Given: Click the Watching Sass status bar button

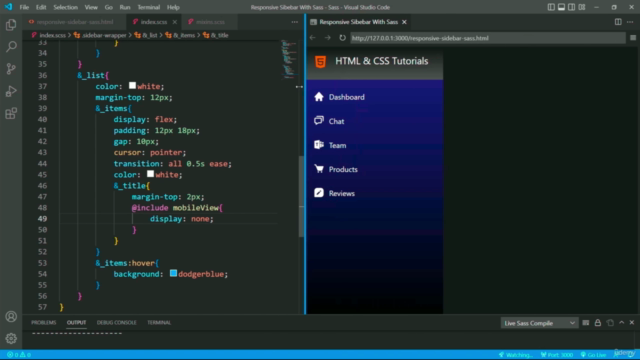Looking at the screenshot, I should pyautogui.click(x=516, y=355).
